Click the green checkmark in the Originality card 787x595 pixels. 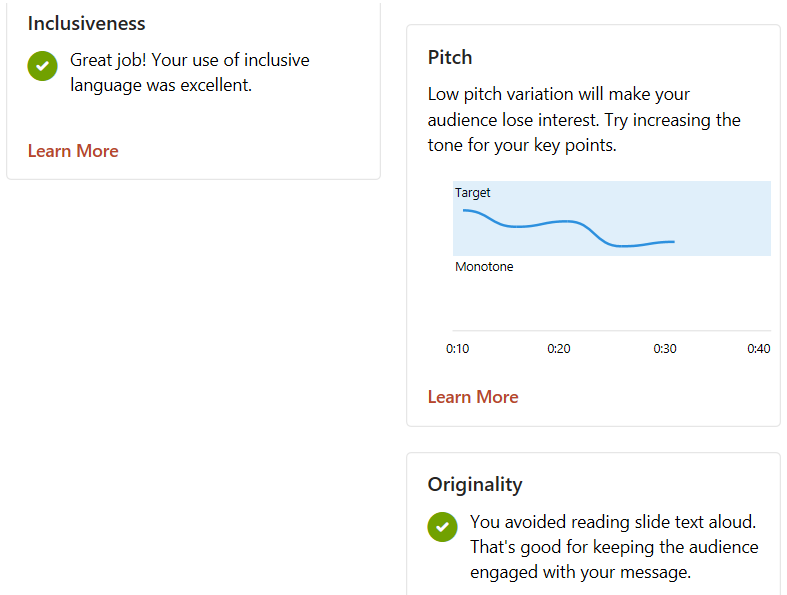442,527
